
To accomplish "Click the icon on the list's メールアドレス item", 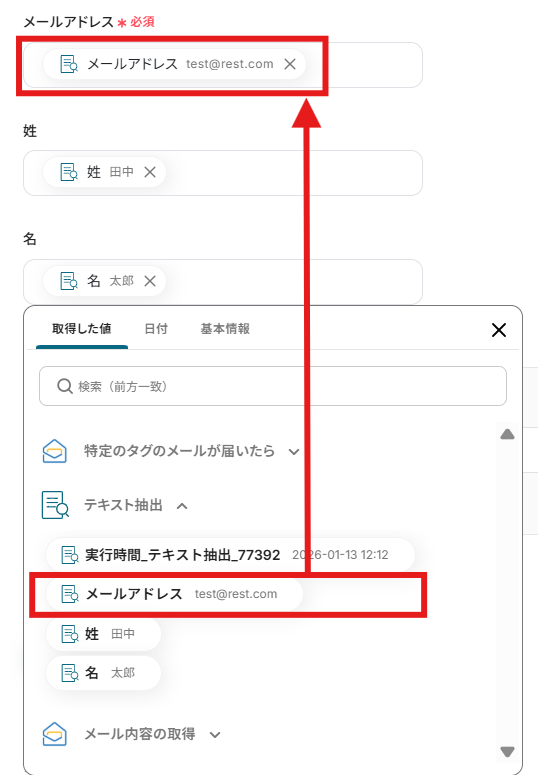I will (x=70, y=594).
